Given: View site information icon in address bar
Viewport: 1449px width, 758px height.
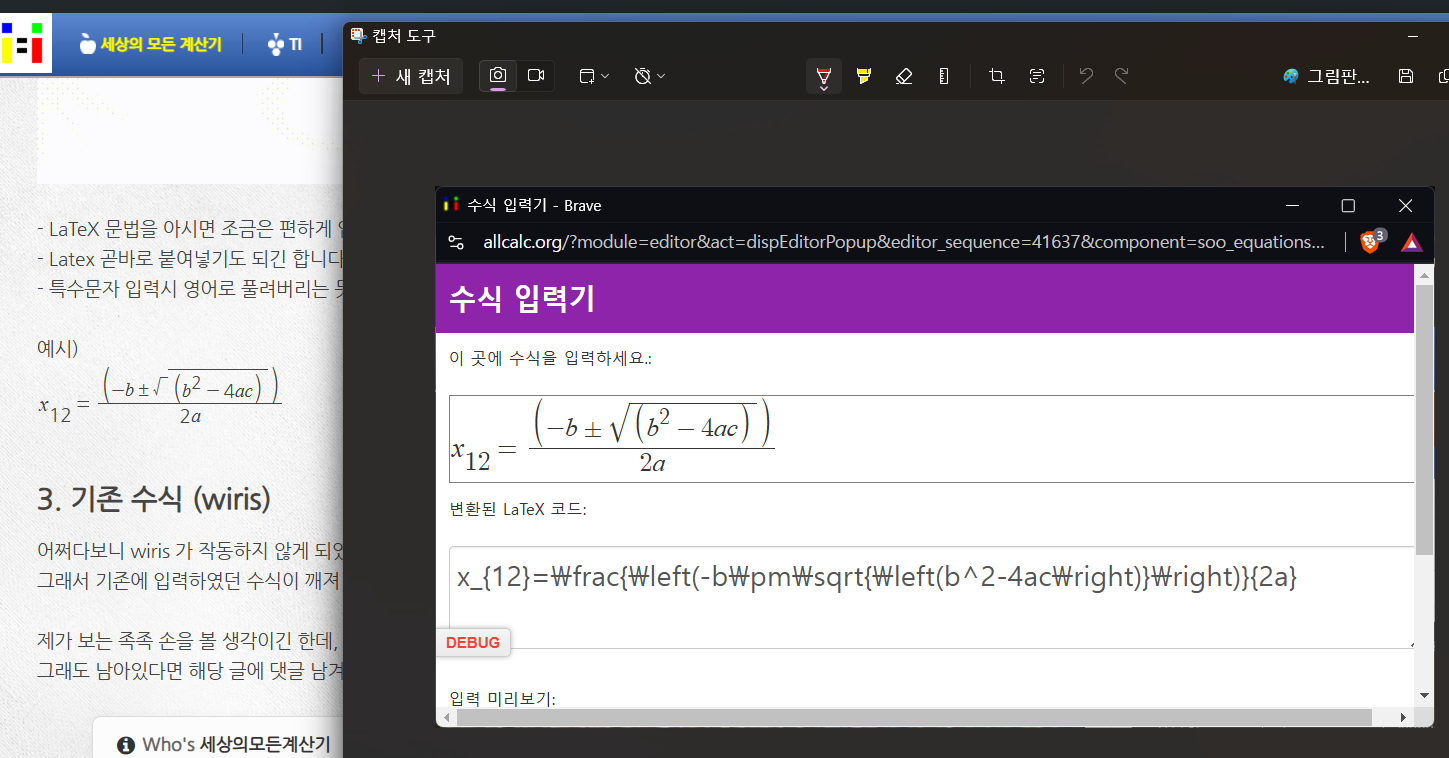Looking at the screenshot, I should pyautogui.click(x=456, y=242).
